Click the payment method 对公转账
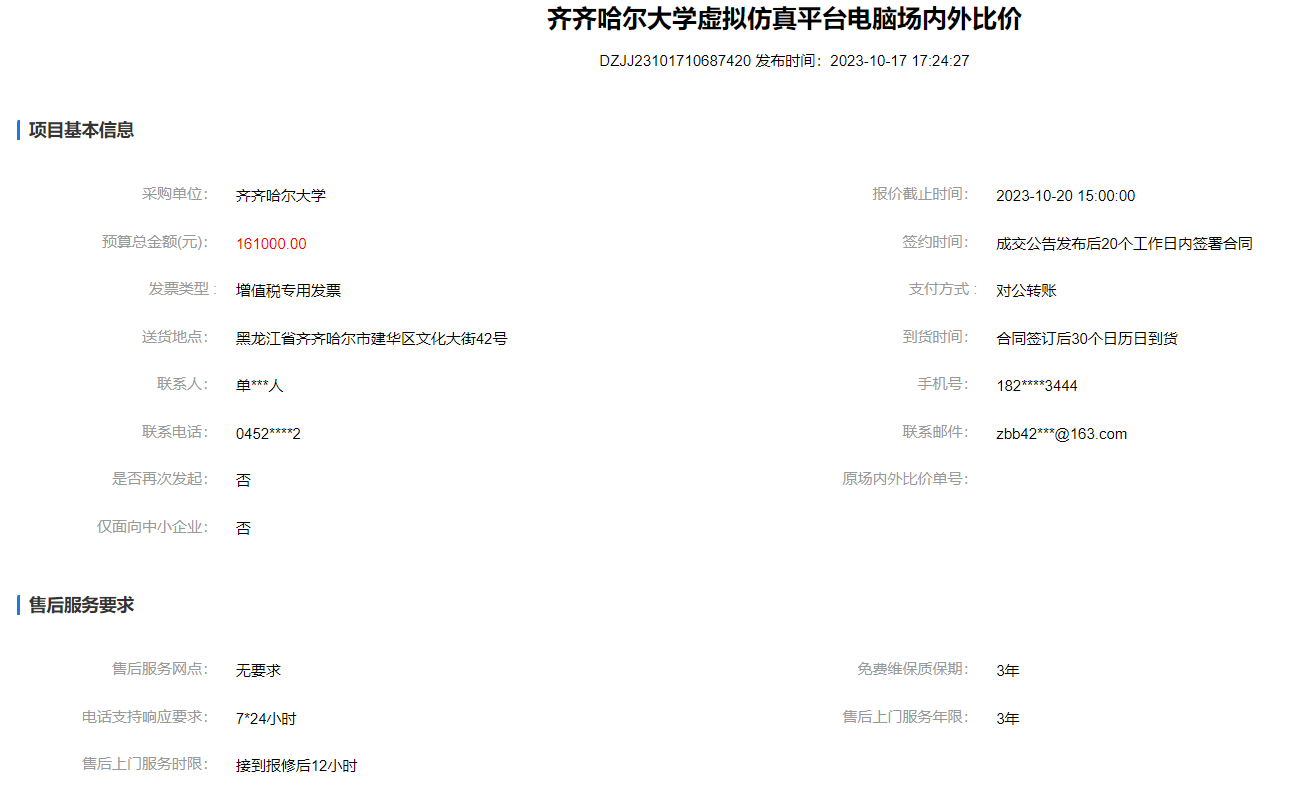The image size is (1299, 802). click(1026, 291)
